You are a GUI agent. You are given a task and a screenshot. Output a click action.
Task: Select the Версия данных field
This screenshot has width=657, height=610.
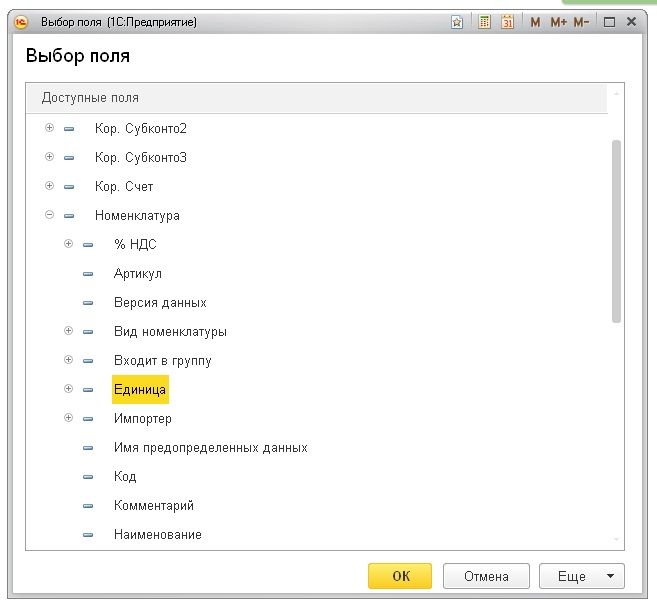160,302
